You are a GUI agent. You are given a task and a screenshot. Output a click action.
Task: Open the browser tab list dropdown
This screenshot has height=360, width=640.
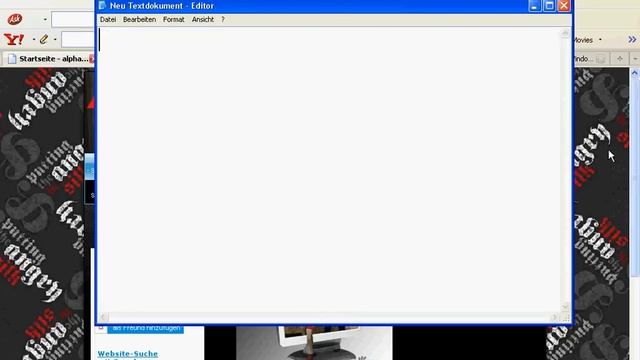635,59
